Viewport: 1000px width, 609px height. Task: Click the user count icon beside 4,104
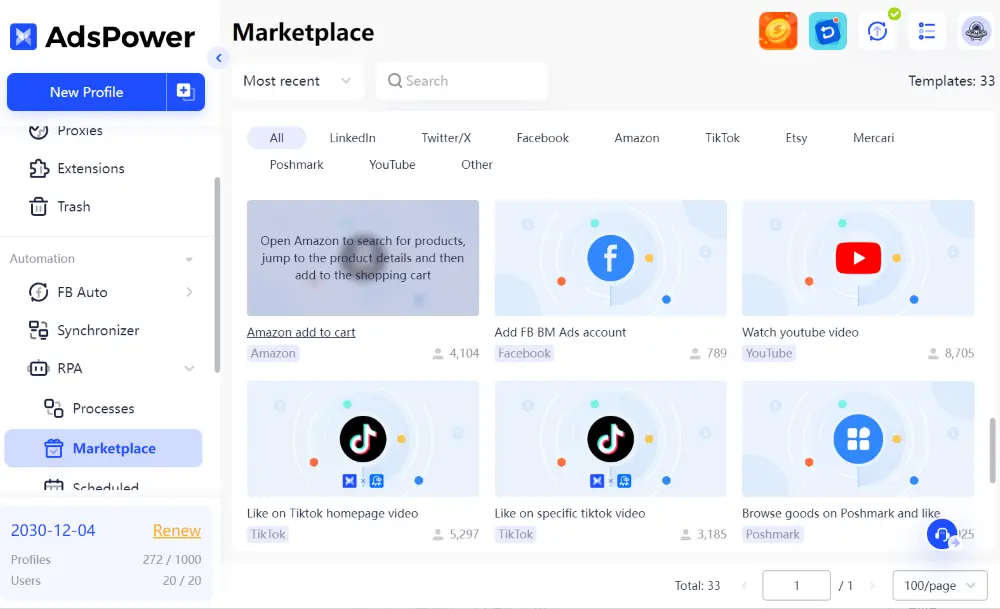(438, 354)
